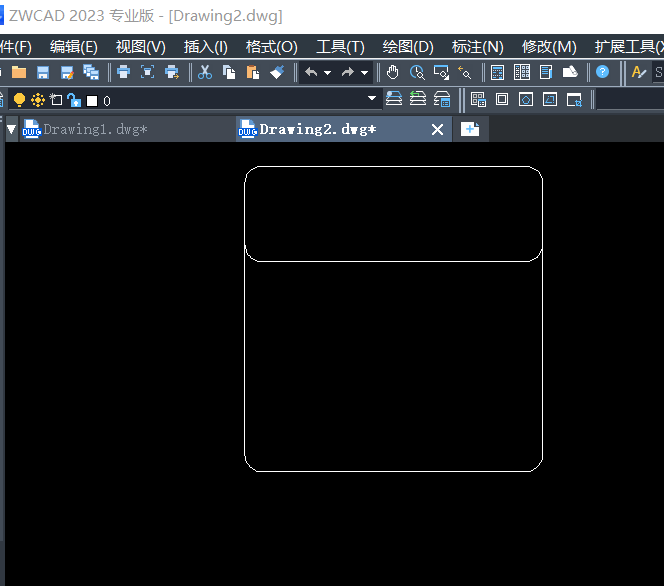Image resolution: width=664 pixels, height=586 pixels.
Task: Open the 视图(V) menu
Action: pos(141,47)
